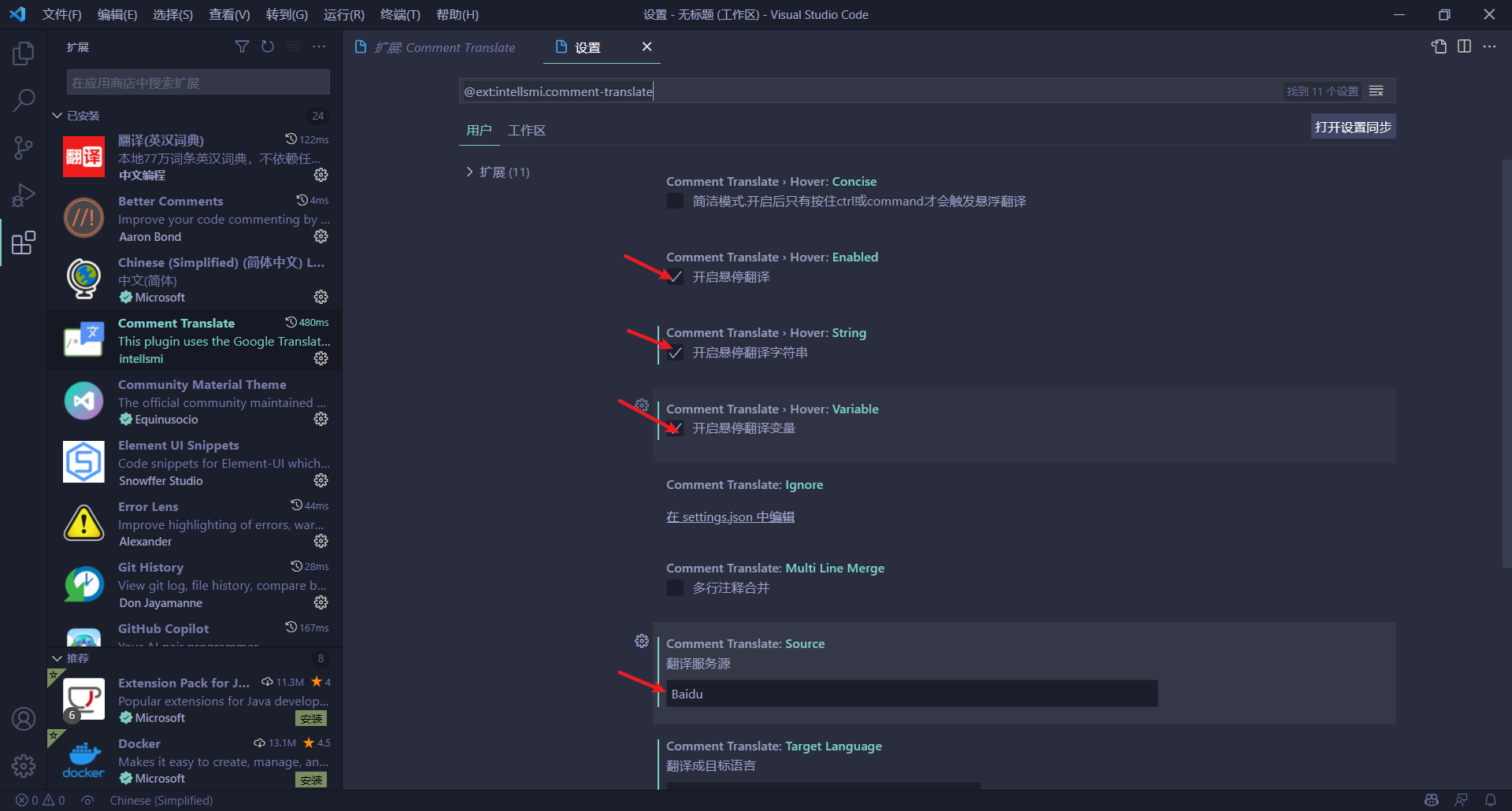The image size is (1512, 811).
Task: Open extensions panel more actions menu
Action: (319, 47)
